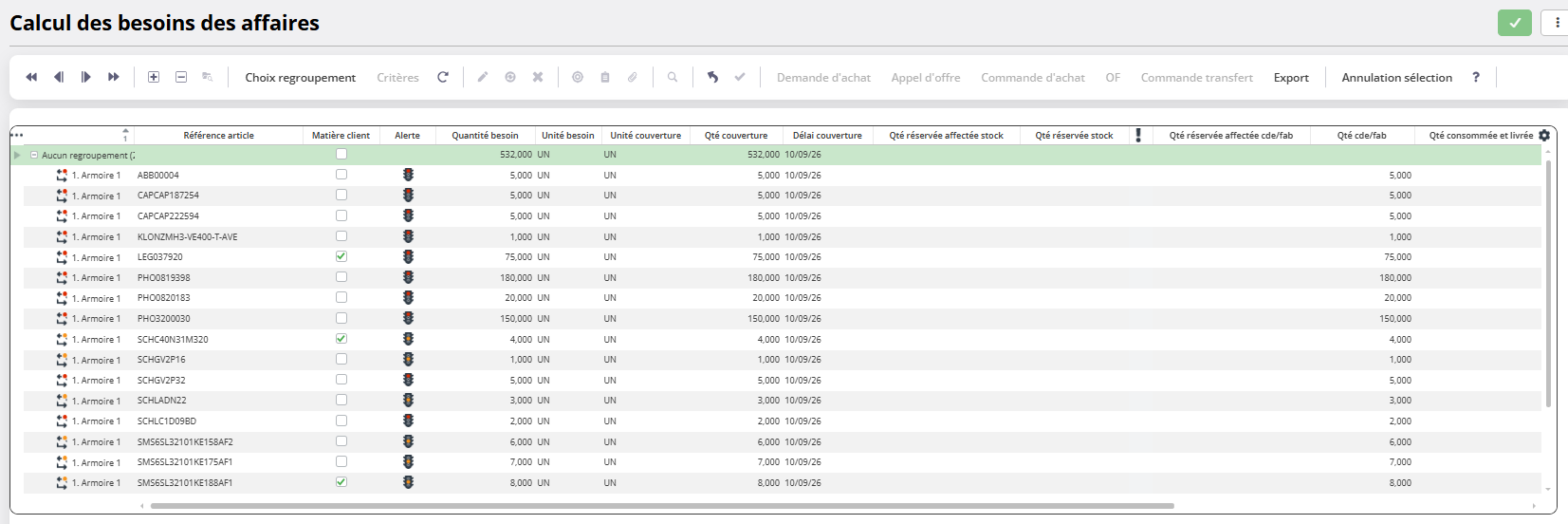Click the alert traffic light for SCHGV2P16
This screenshot has width=1568, height=524.
[408, 359]
